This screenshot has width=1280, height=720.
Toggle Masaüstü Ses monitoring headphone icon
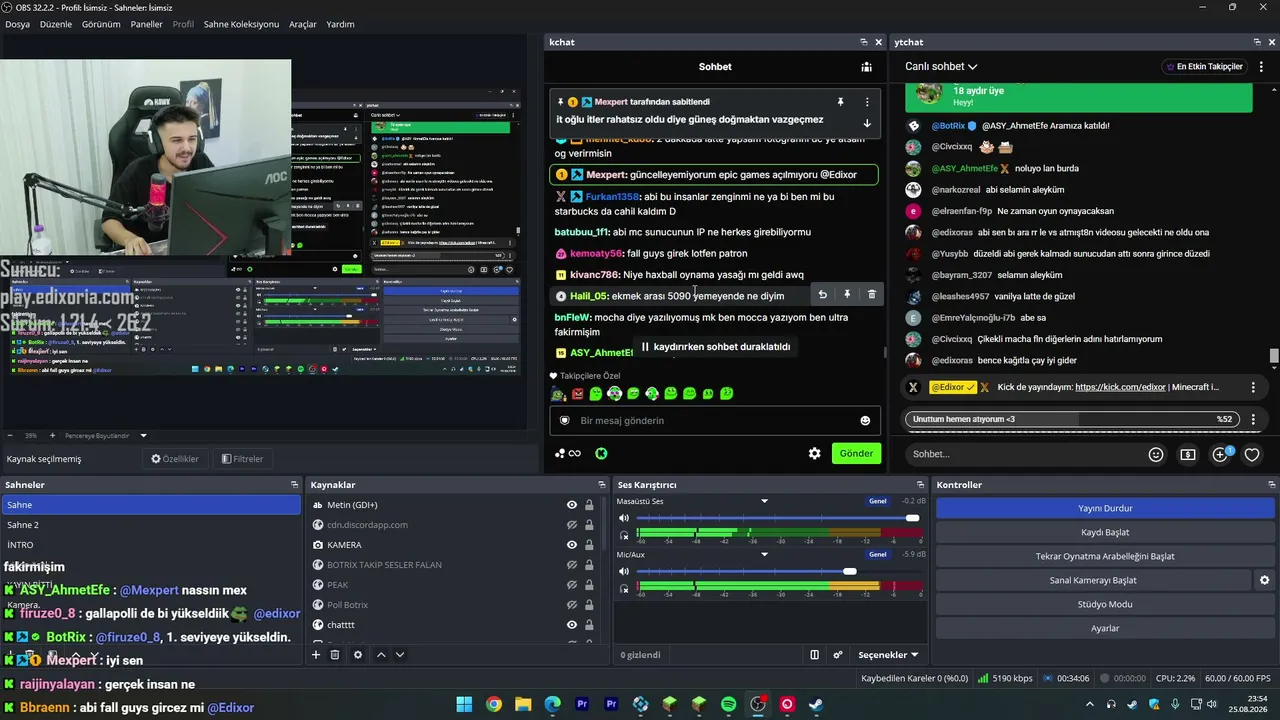[x=625, y=535]
